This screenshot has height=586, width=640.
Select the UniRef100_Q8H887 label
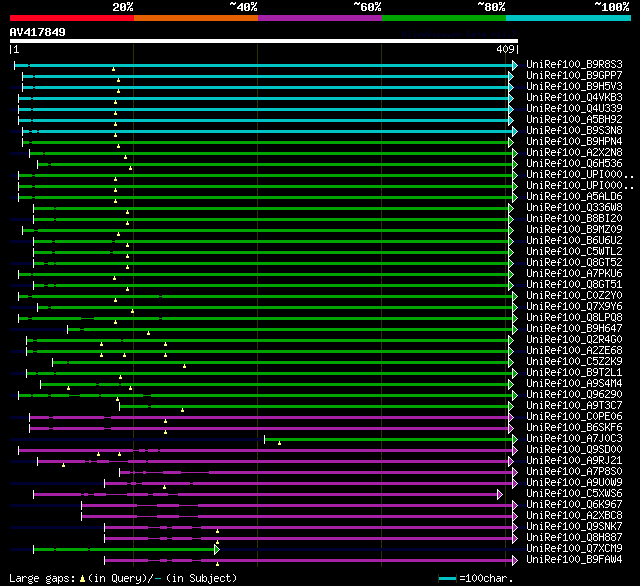pyautogui.click(x=574, y=538)
